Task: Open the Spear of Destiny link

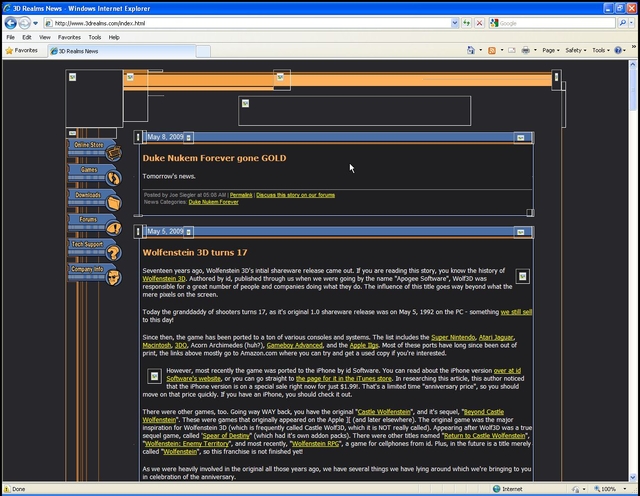Action: click(x=226, y=436)
